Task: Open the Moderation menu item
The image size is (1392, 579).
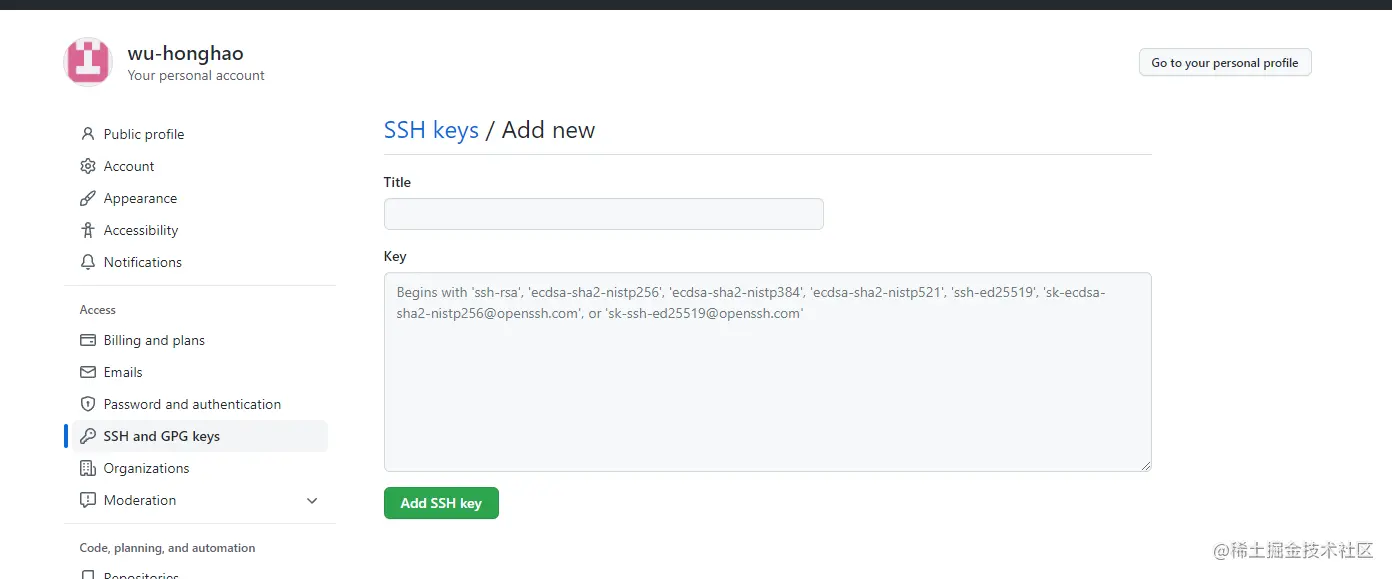Action: coord(140,500)
